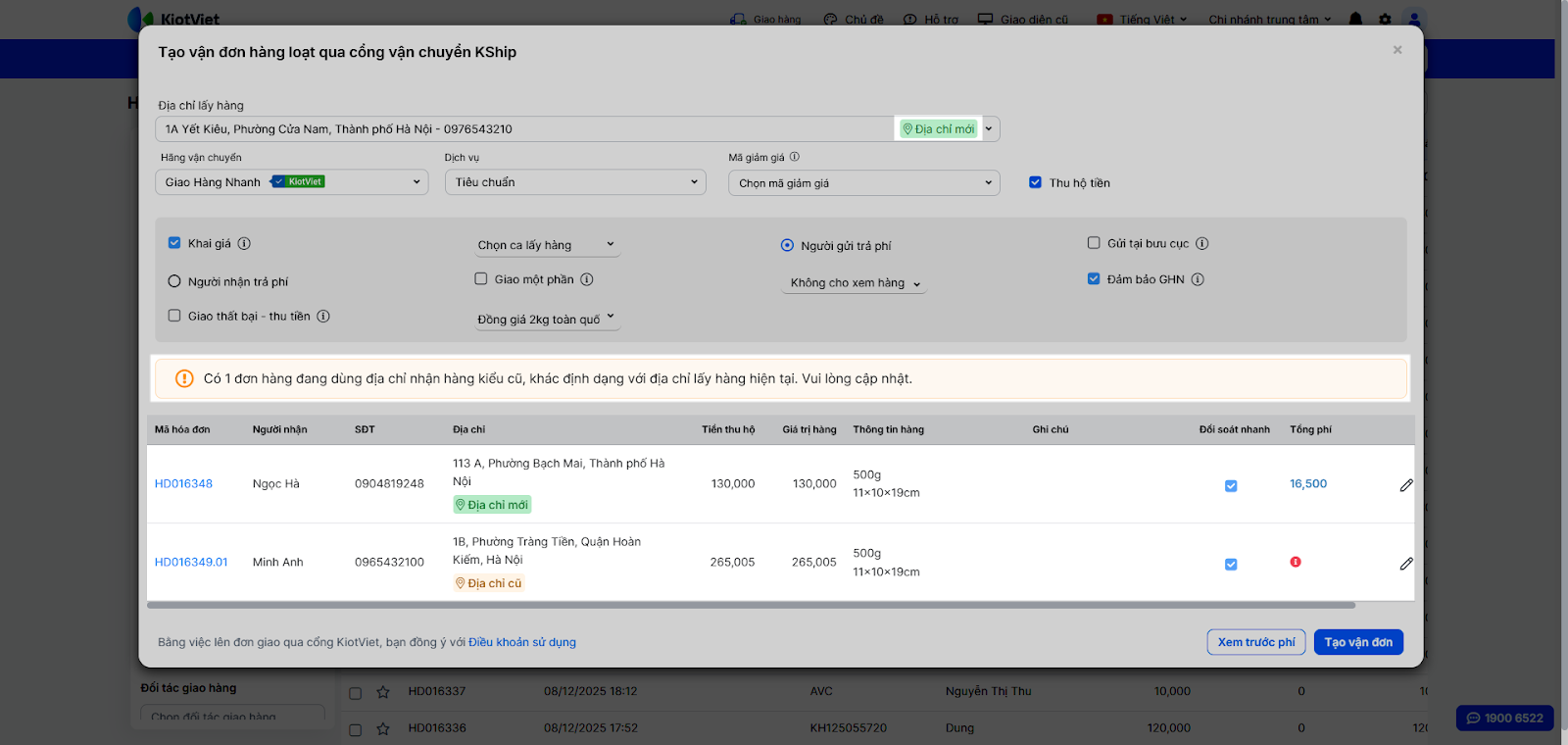This screenshot has height=745, width=1568.
Task: Click the info icon beside Khai giá
Action: click(x=244, y=243)
